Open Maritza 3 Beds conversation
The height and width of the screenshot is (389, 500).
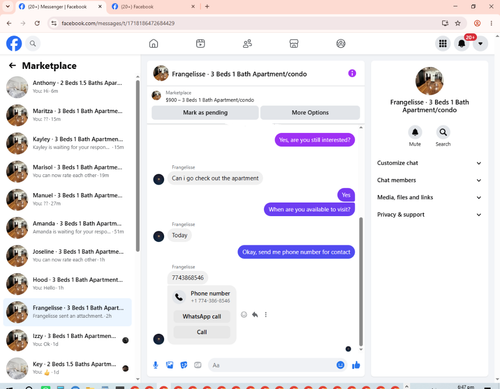(x=67, y=115)
